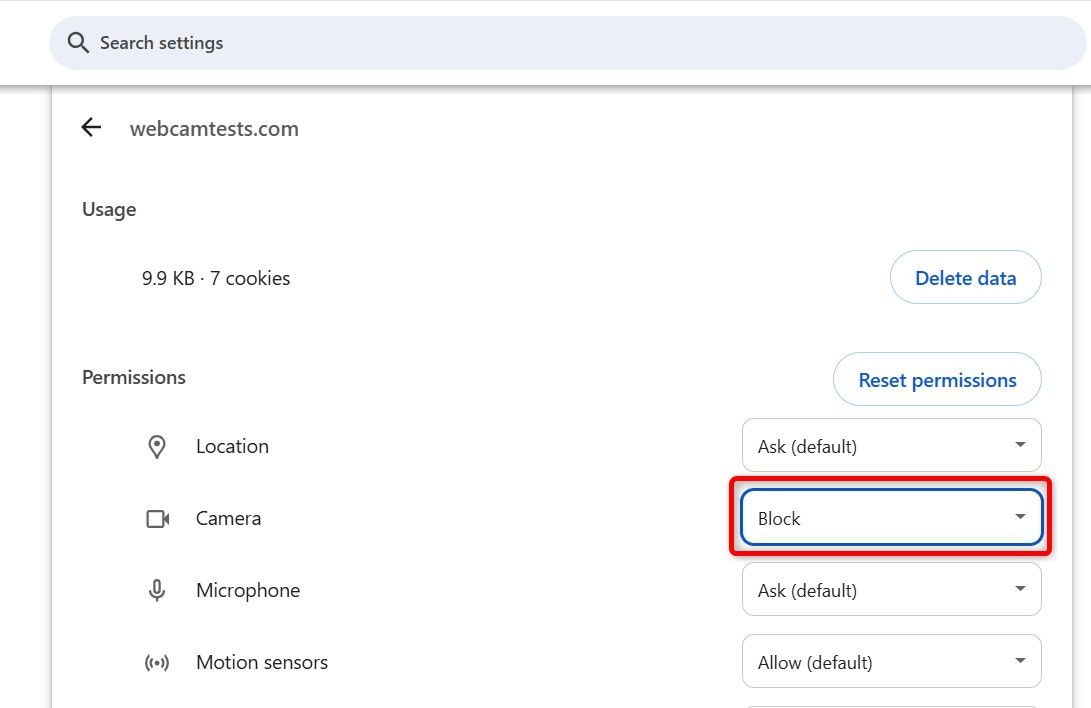
Task: Expand the Microphone permission dropdown
Action: click(891, 591)
